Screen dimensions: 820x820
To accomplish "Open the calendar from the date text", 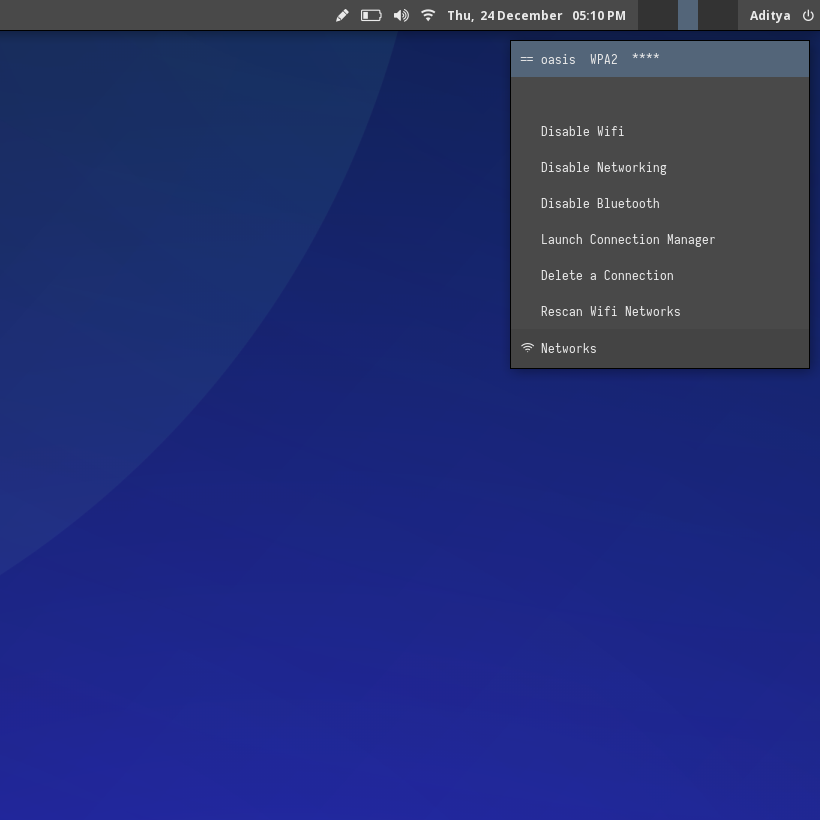I will (504, 15).
